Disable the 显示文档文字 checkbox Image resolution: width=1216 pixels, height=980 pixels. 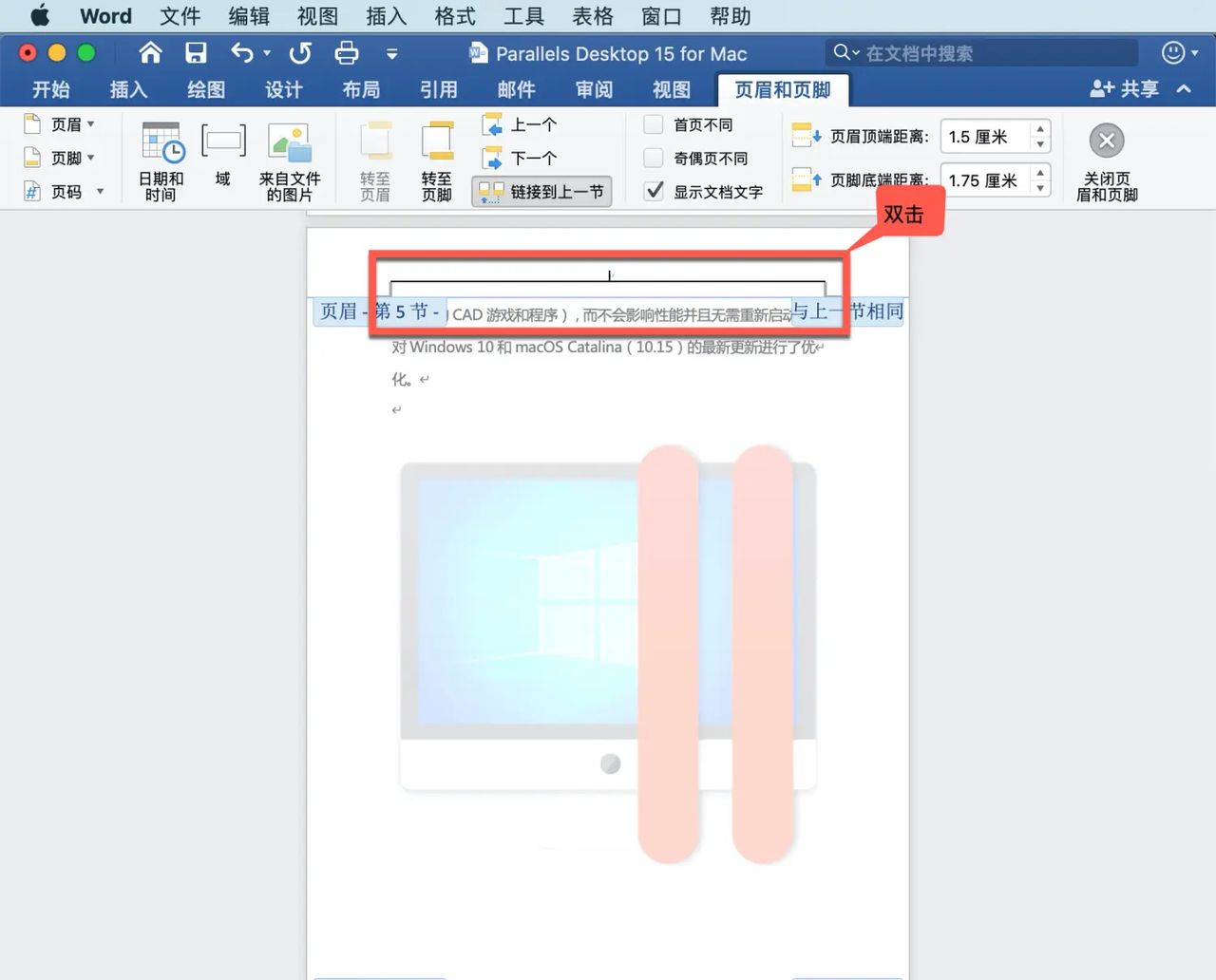coord(653,191)
